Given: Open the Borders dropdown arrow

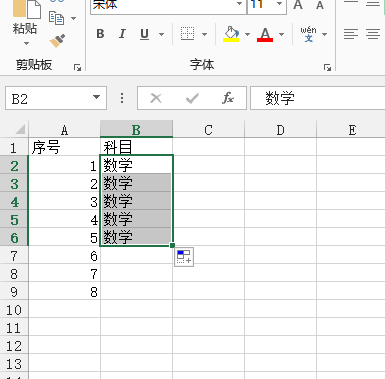Looking at the screenshot, I should [204, 34].
